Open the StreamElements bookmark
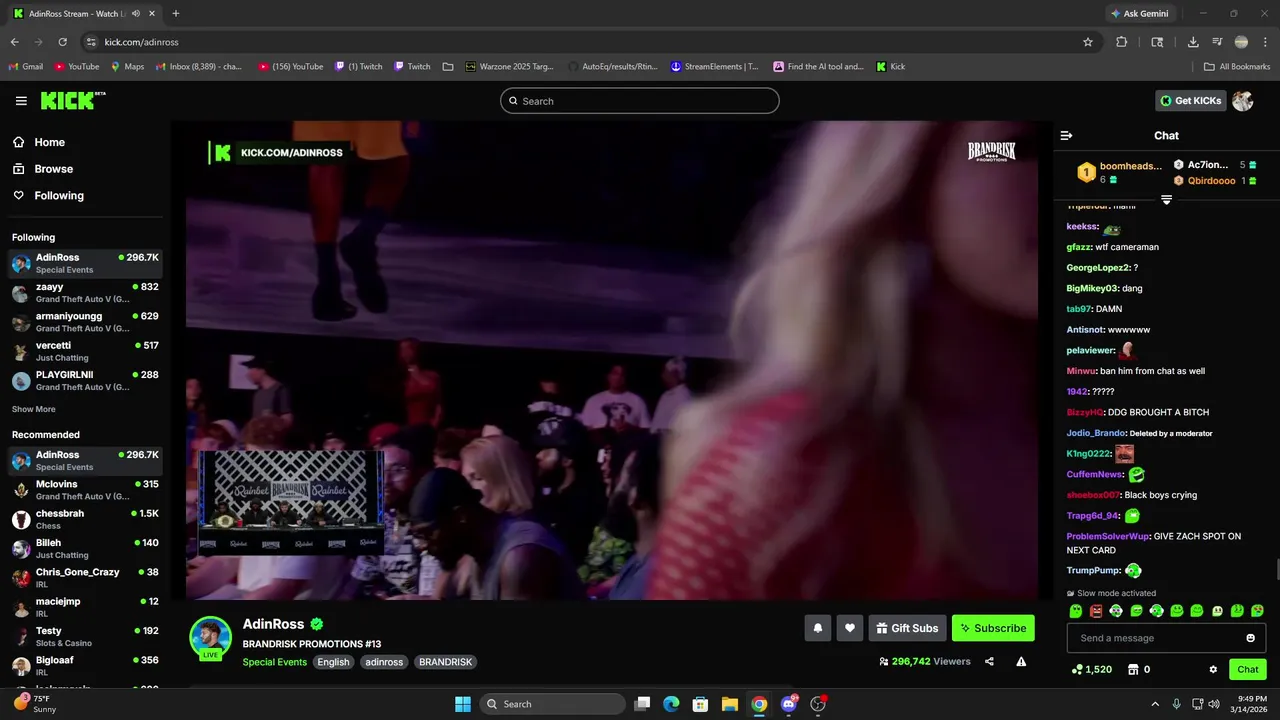The width and height of the screenshot is (1280, 720). coord(714,67)
